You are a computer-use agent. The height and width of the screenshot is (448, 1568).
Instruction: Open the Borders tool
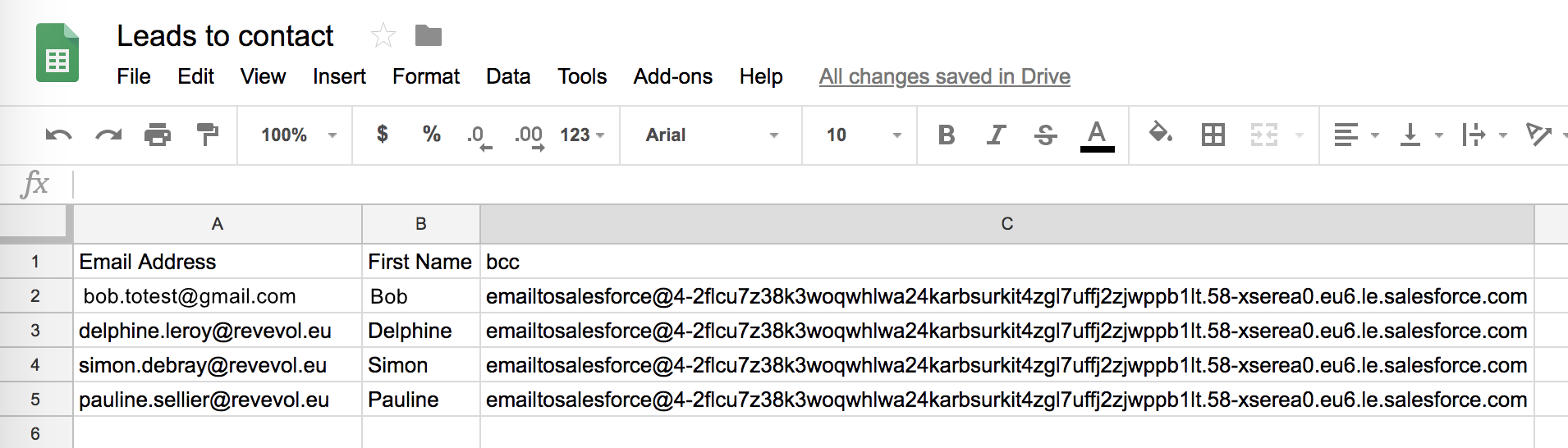click(1213, 135)
